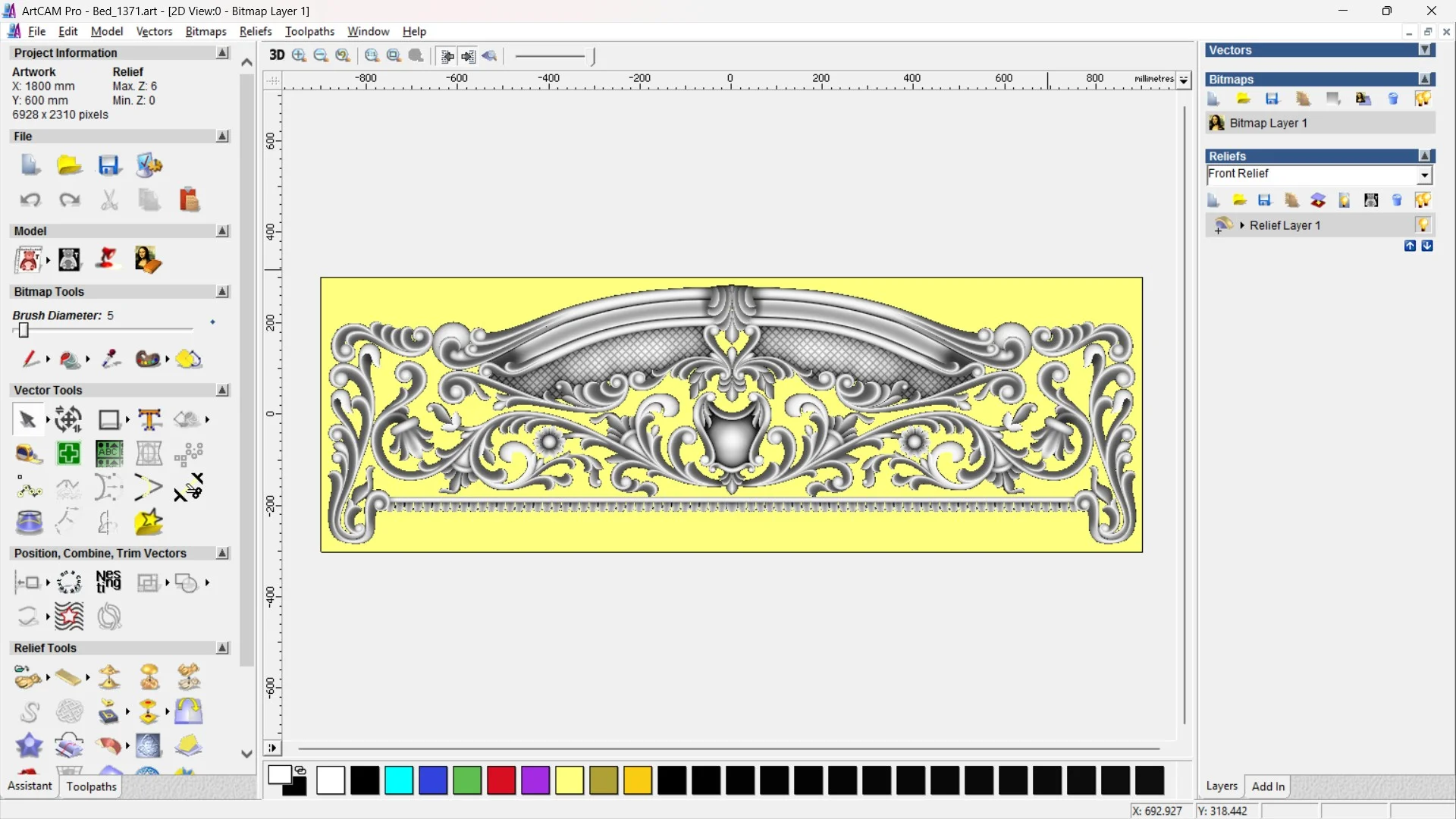The height and width of the screenshot is (819, 1456).
Task: Select the cyan color swatch
Action: [x=399, y=780]
